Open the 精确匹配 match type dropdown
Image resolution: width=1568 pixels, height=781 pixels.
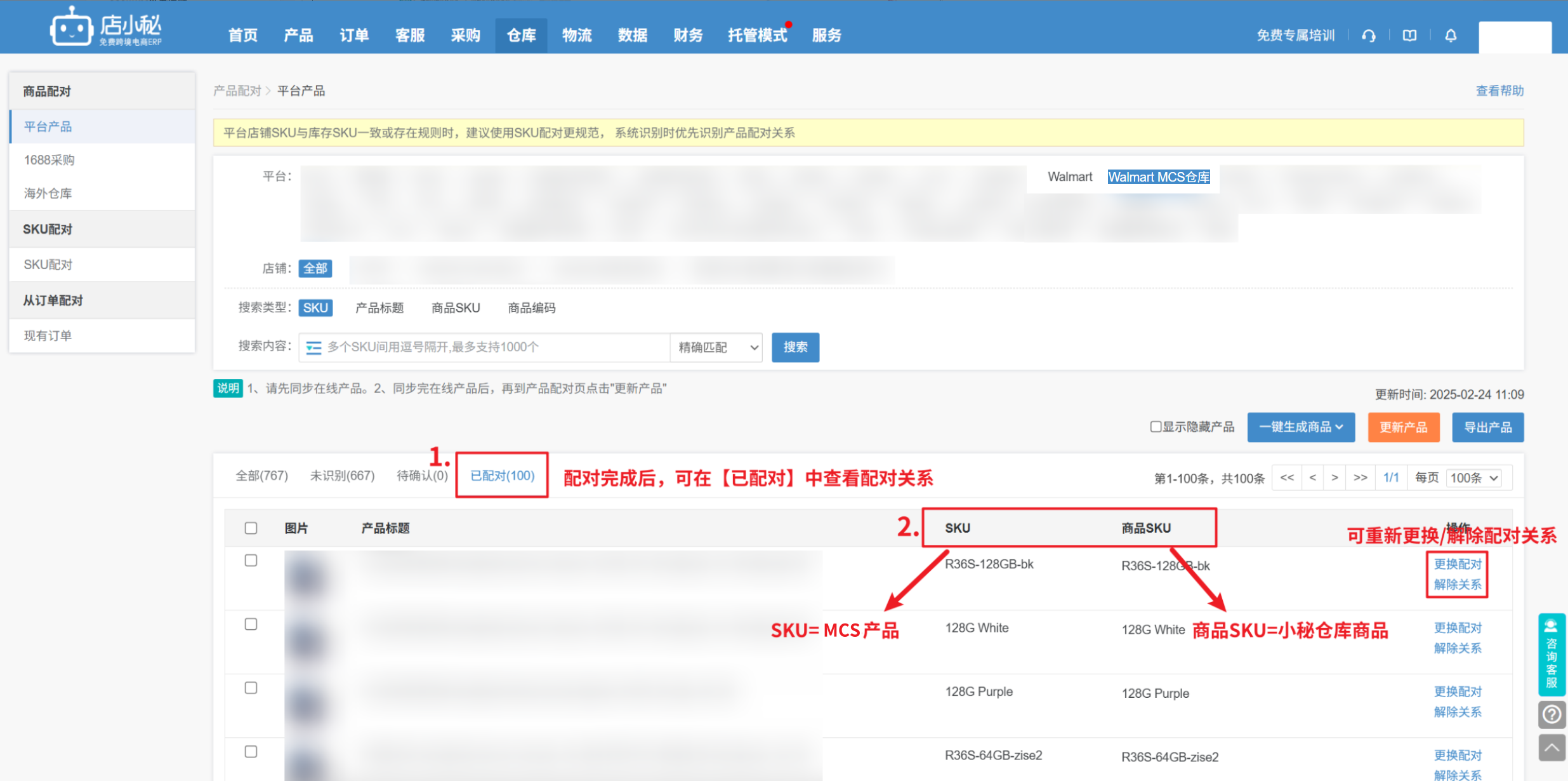716,347
